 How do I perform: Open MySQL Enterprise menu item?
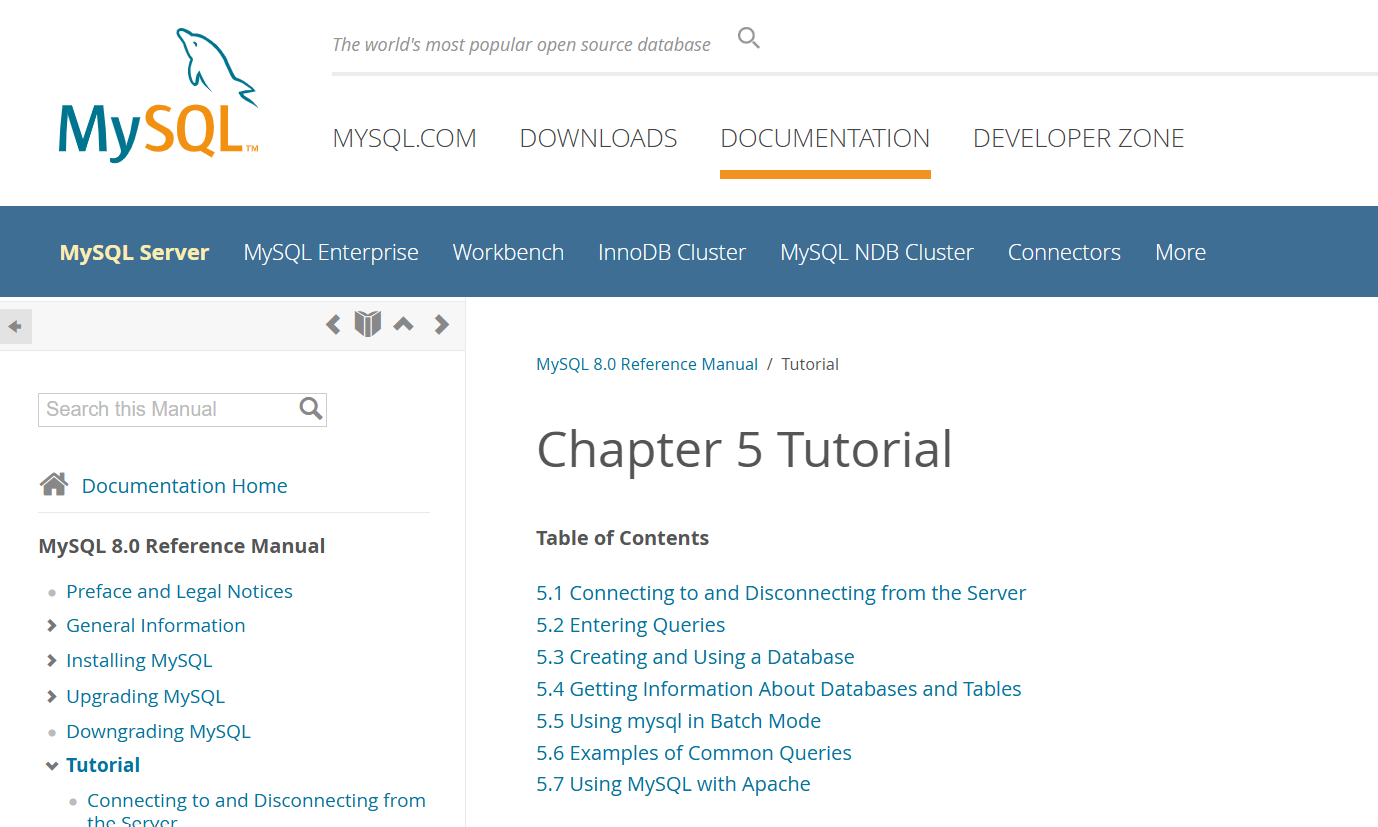tap(331, 252)
